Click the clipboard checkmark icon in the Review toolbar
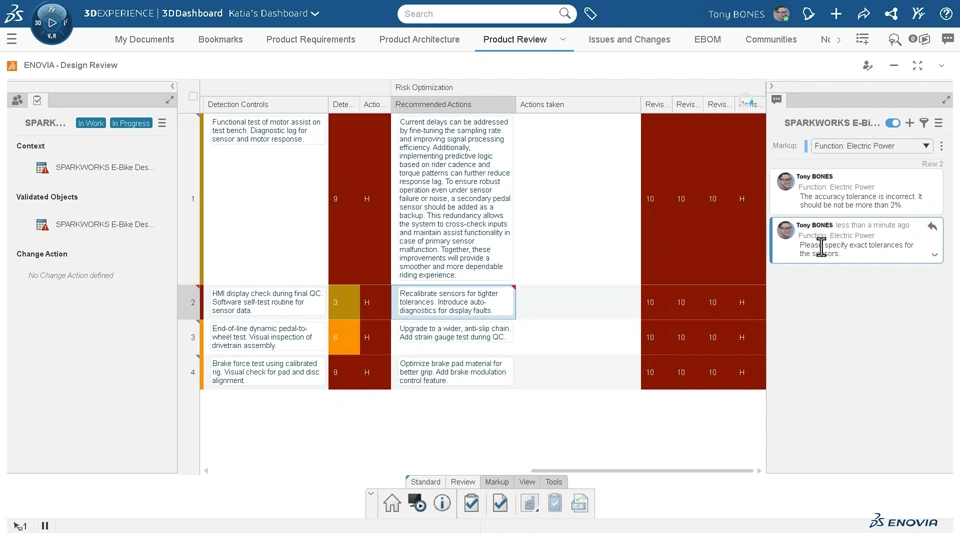Screen dimensions: 960x540 tap(472, 504)
